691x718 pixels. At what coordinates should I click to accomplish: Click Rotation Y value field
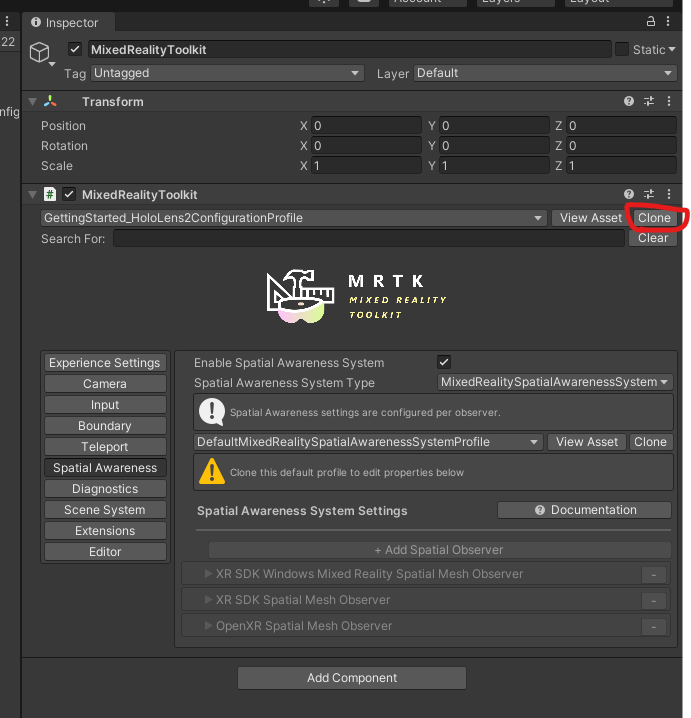(x=494, y=146)
